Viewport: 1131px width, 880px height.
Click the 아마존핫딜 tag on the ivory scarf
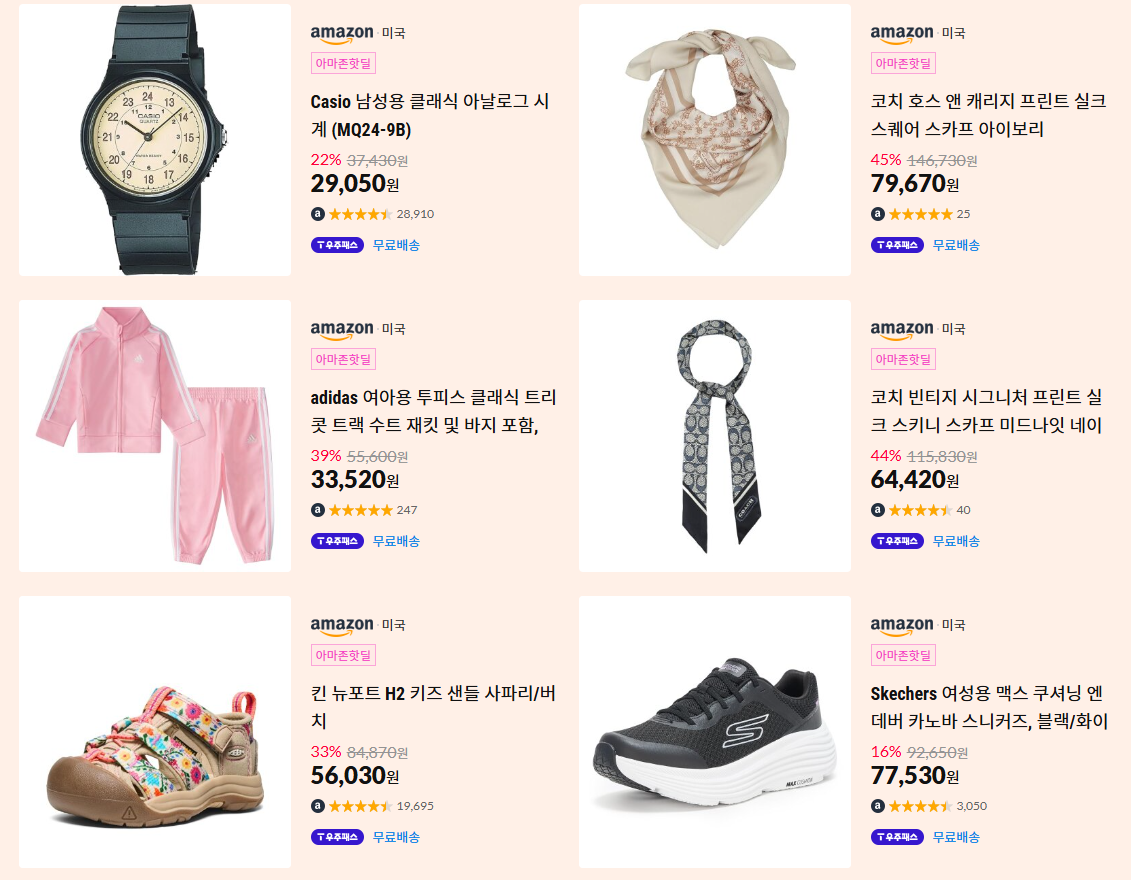pos(903,63)
